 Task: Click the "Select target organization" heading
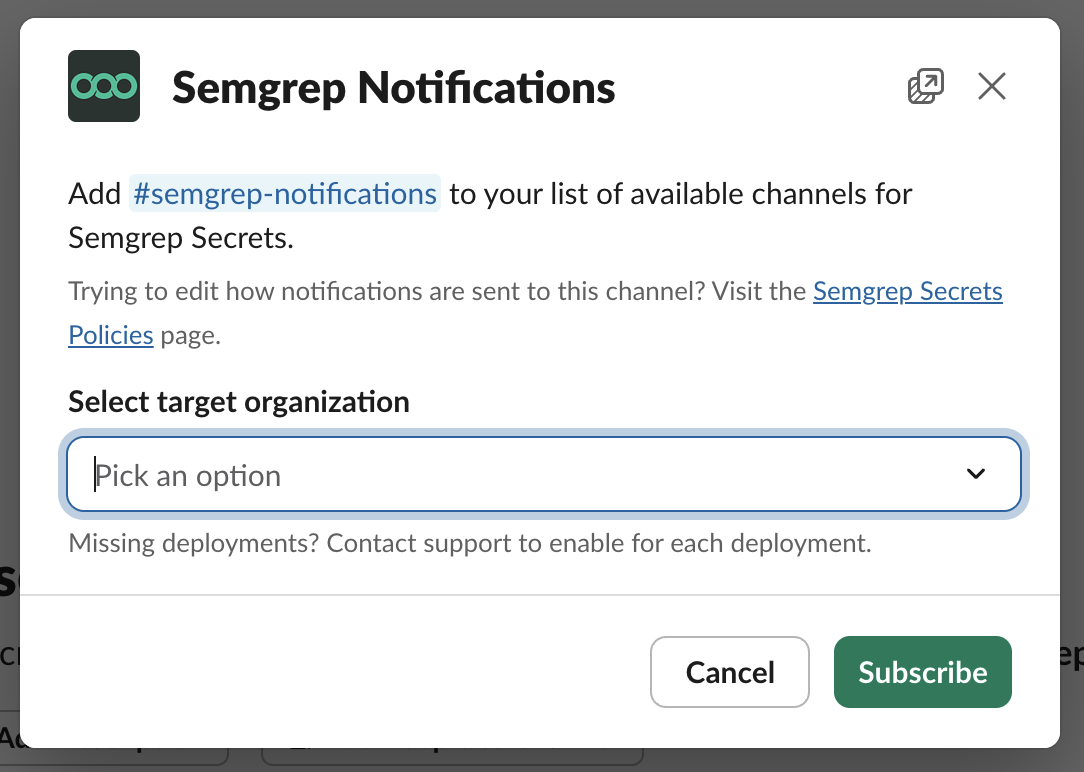(x=238, y=402)
